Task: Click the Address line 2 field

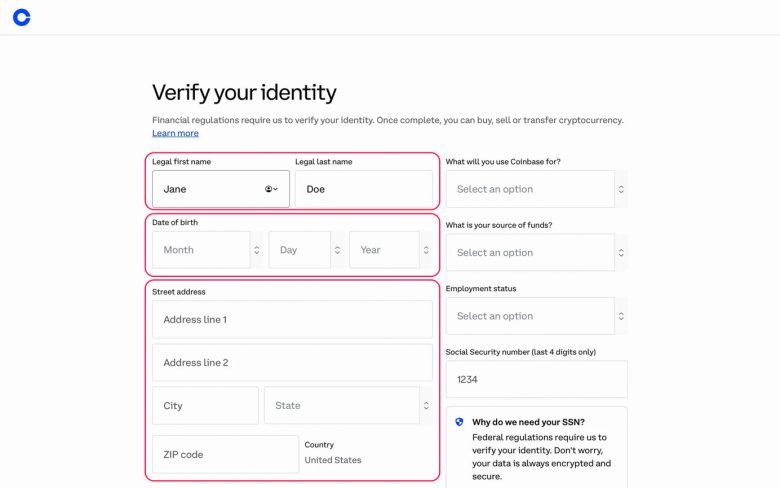Action: point(292,363)
